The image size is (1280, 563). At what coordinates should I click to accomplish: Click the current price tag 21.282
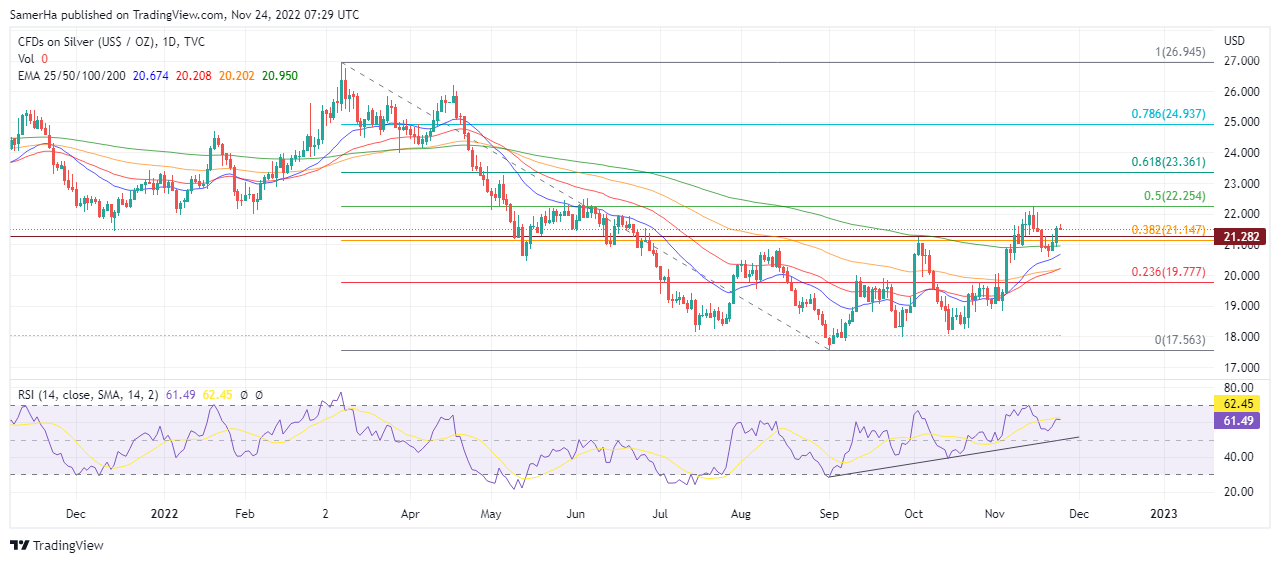click(1239, 237)
